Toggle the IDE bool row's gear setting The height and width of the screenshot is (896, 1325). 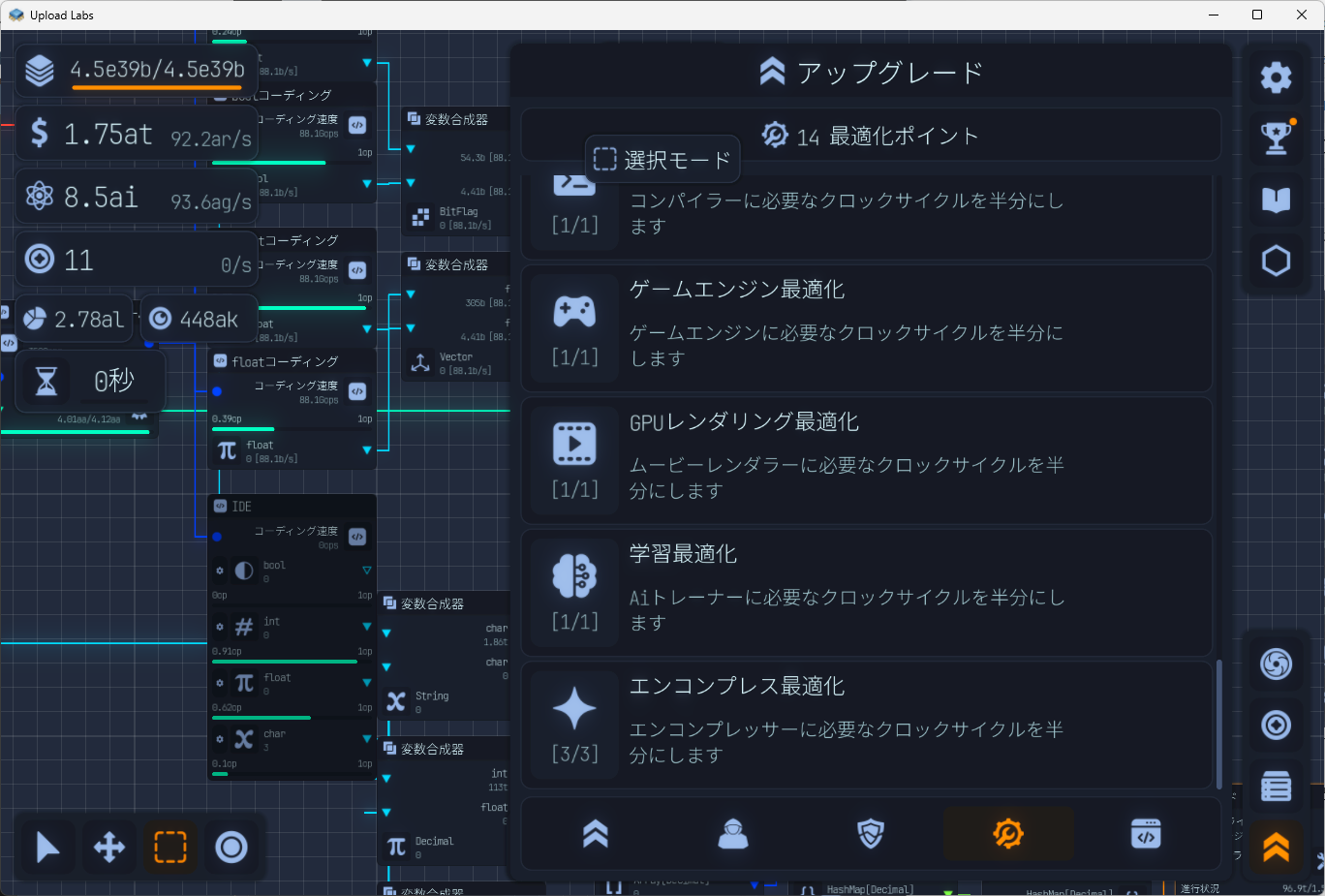point(220,572)
